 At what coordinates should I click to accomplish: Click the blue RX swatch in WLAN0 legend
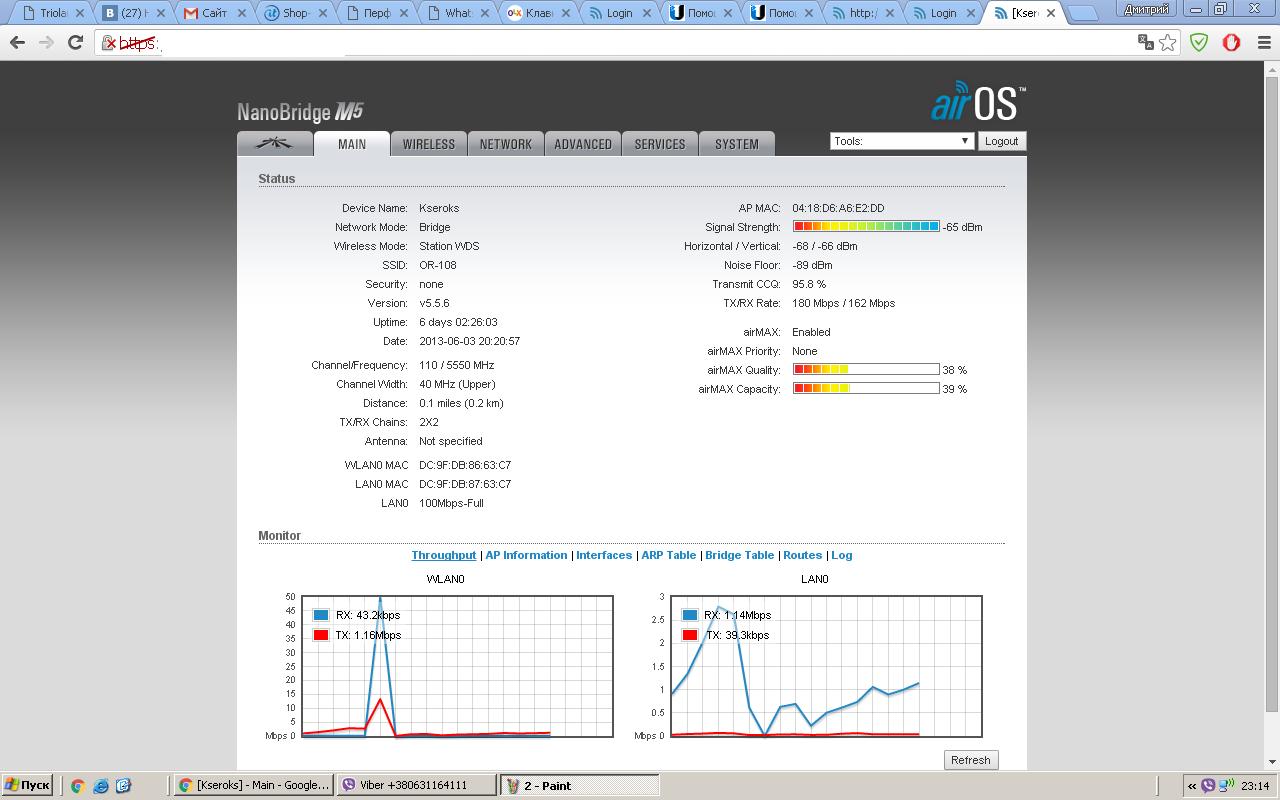click(321, 615)
